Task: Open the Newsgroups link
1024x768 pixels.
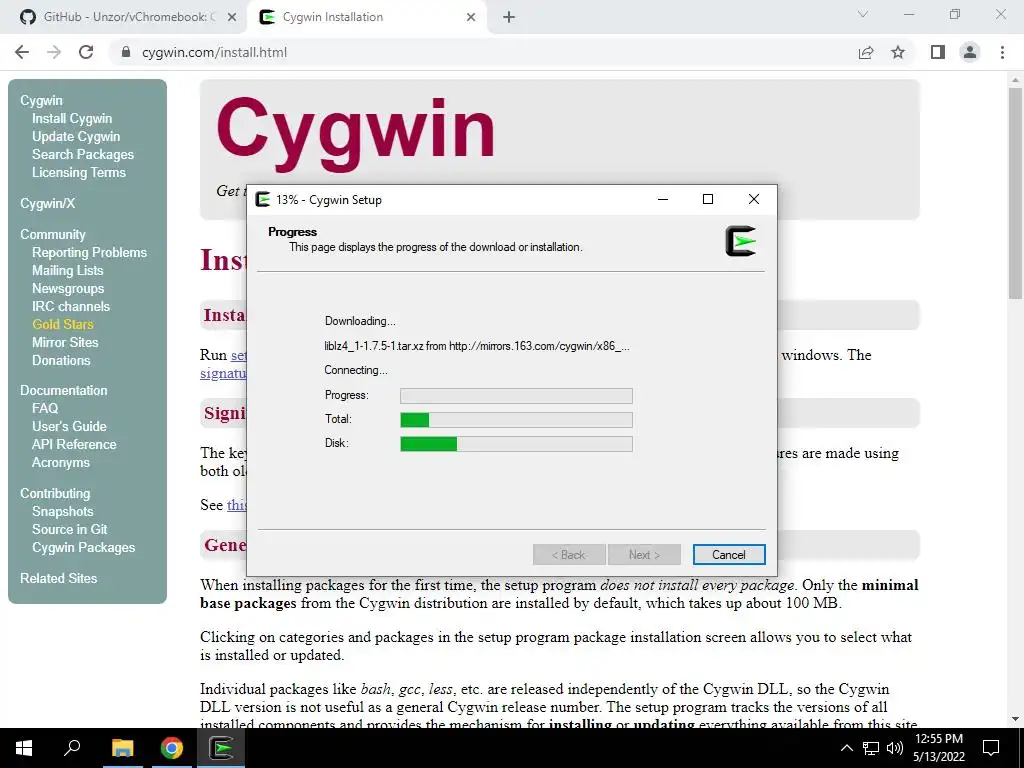Action: [68, 288]
